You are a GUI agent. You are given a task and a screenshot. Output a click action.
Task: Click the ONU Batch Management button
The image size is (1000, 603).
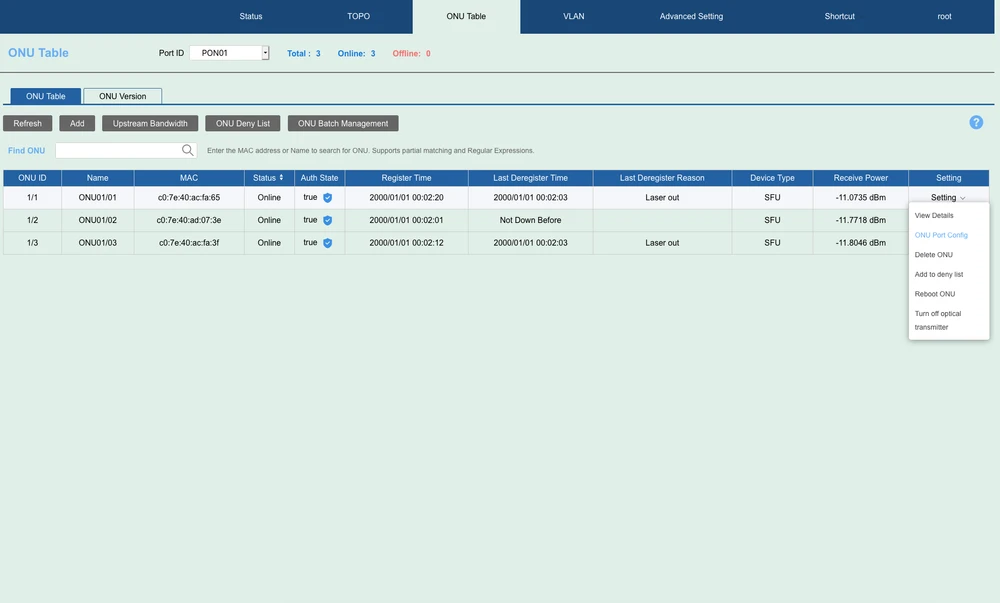click(343, 123)
